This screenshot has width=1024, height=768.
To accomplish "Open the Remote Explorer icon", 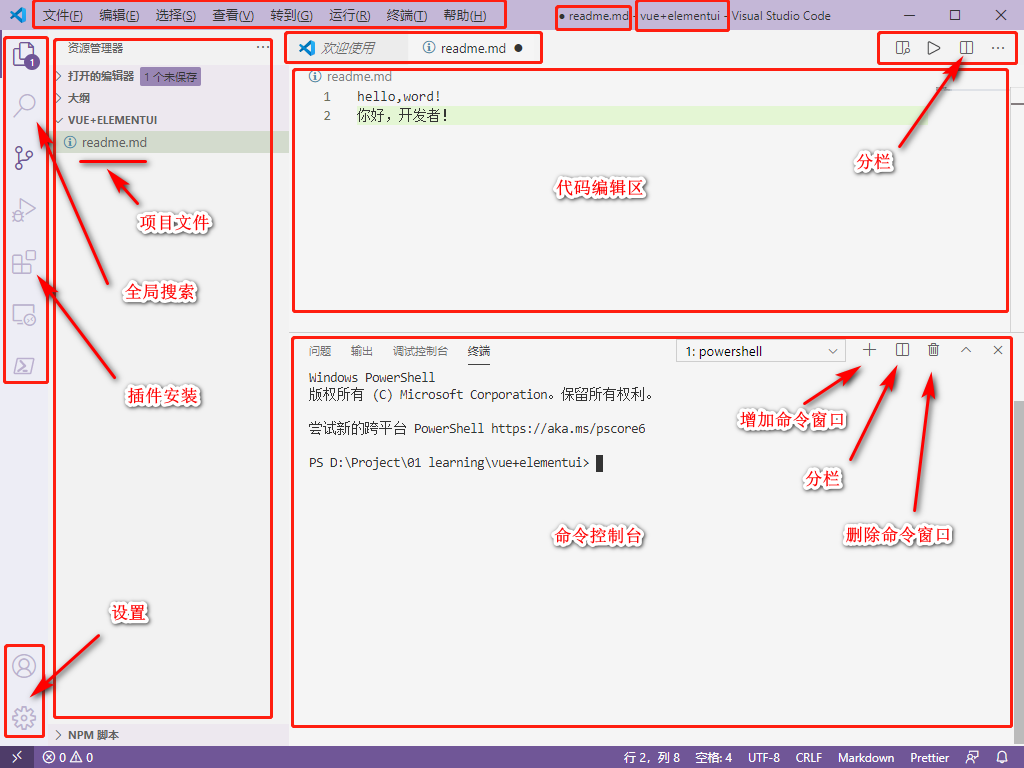I will pos(24,314).
